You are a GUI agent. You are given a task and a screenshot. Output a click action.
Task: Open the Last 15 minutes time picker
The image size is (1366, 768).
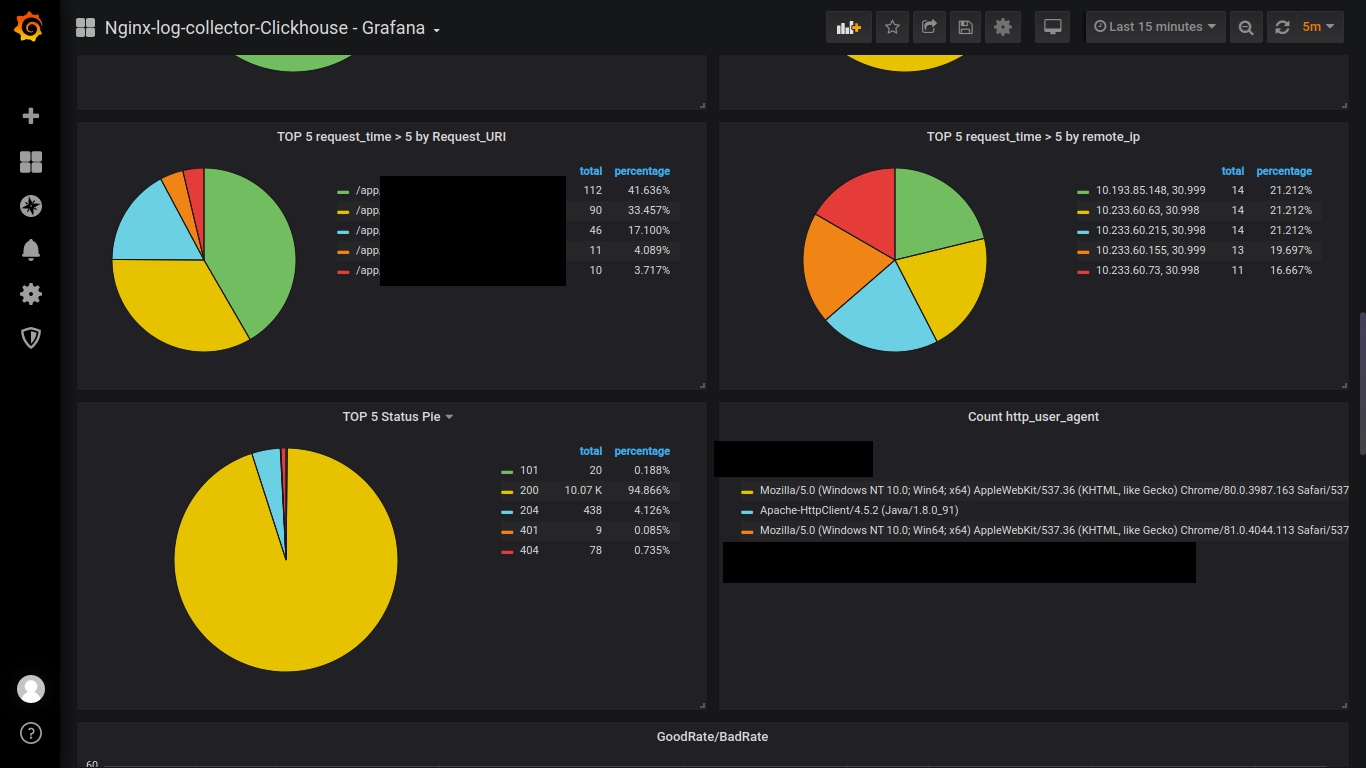1155,27
